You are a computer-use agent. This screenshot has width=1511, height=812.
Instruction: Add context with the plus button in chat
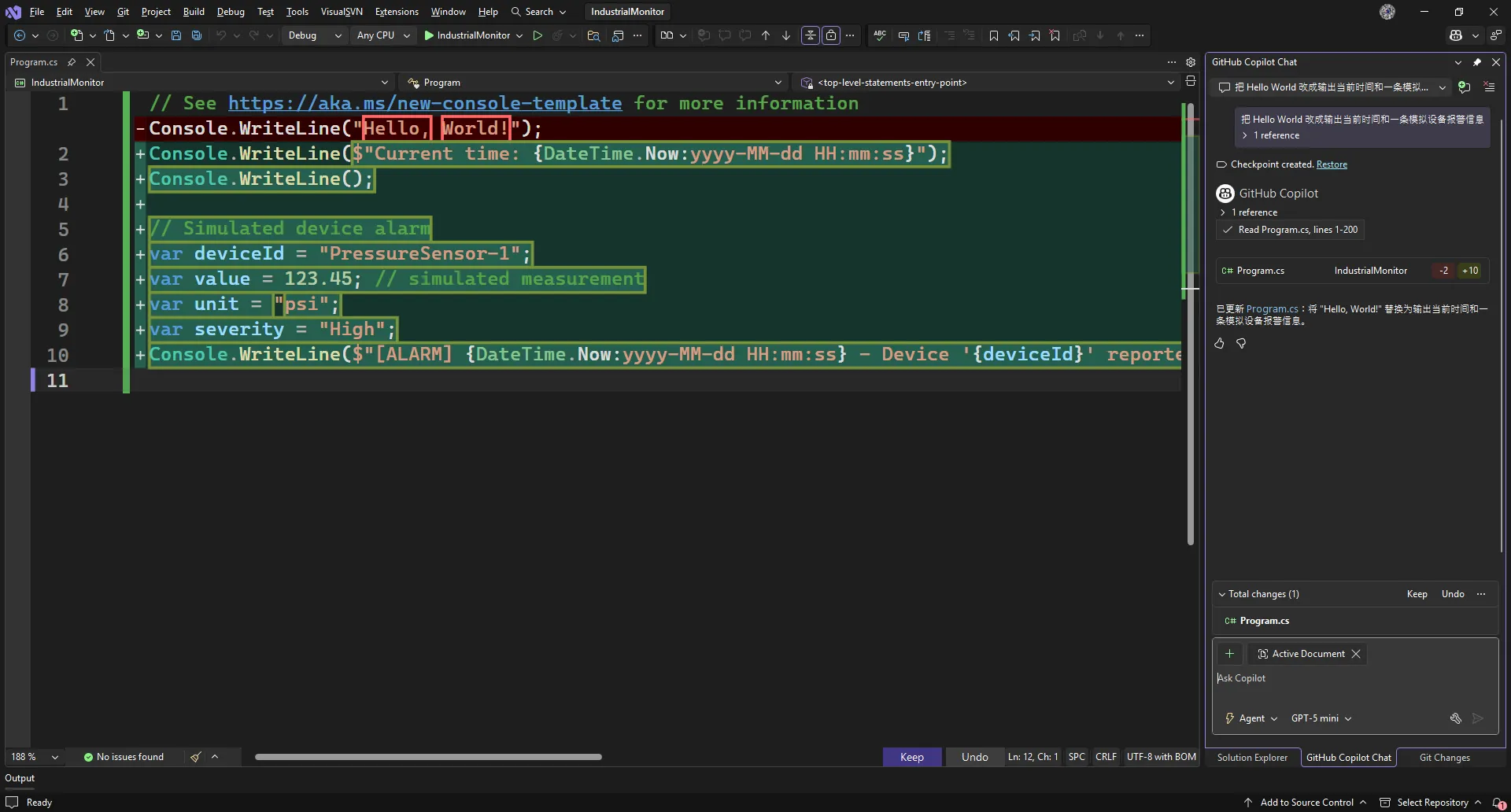[1229, 654]
